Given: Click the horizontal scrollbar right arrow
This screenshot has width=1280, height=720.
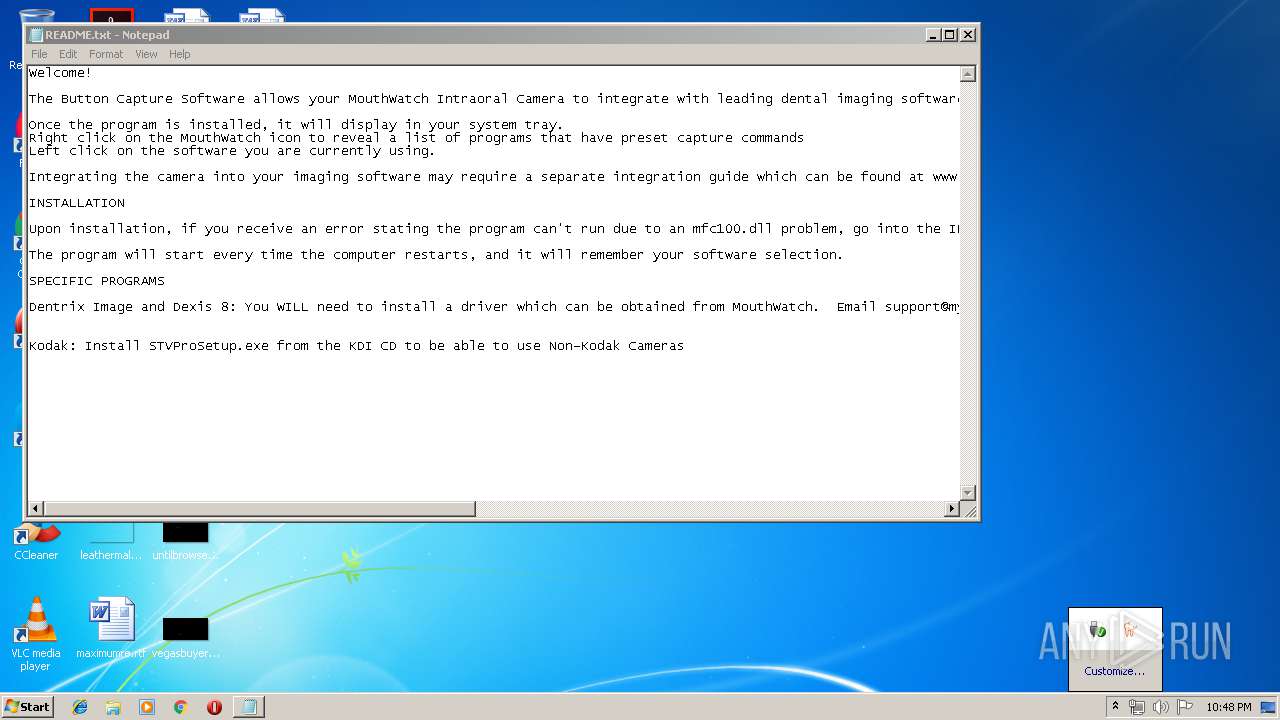Looking at the screenshot, I should coord(951,509).
